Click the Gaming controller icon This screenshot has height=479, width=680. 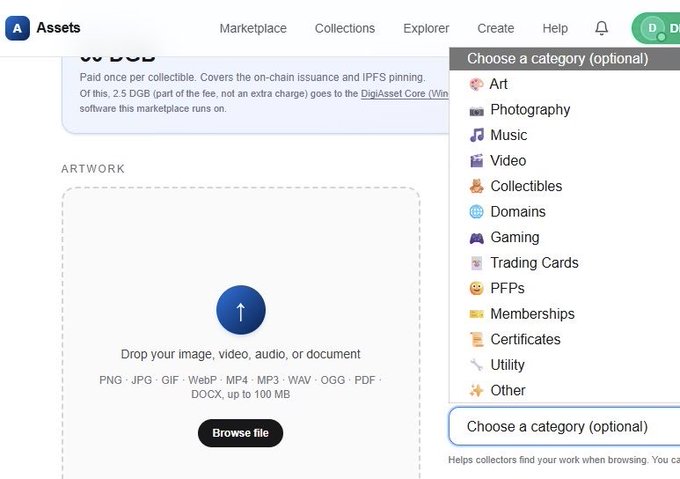coord(476,238)
